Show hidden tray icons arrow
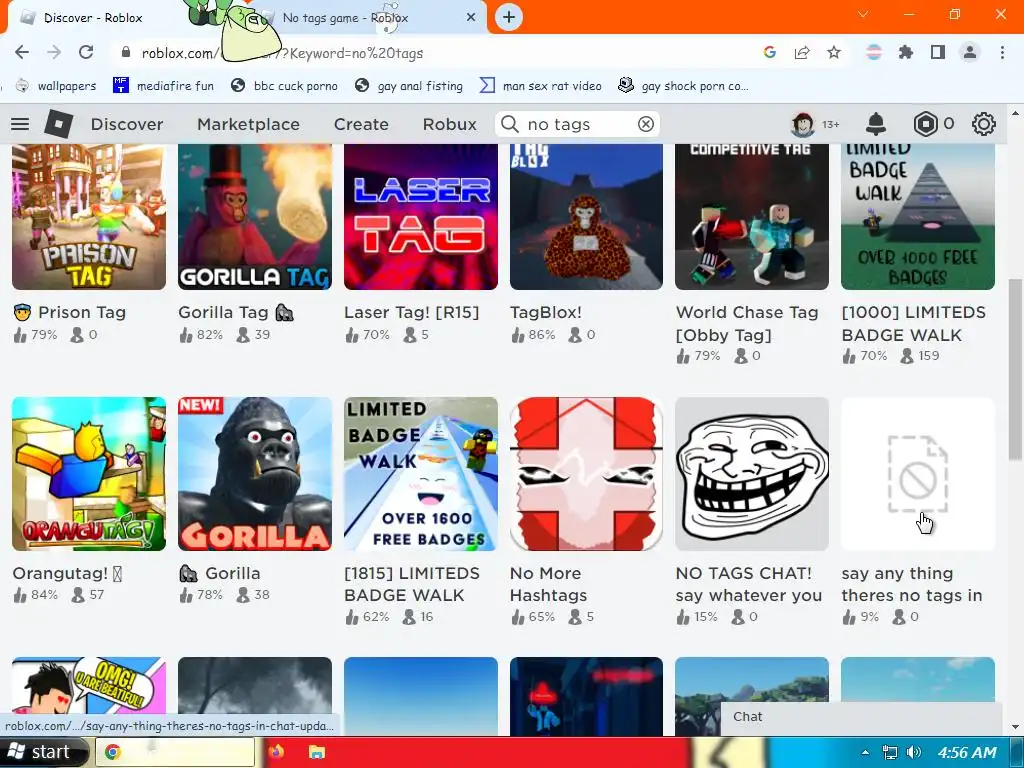1024x768 pixels. point(865,752)
